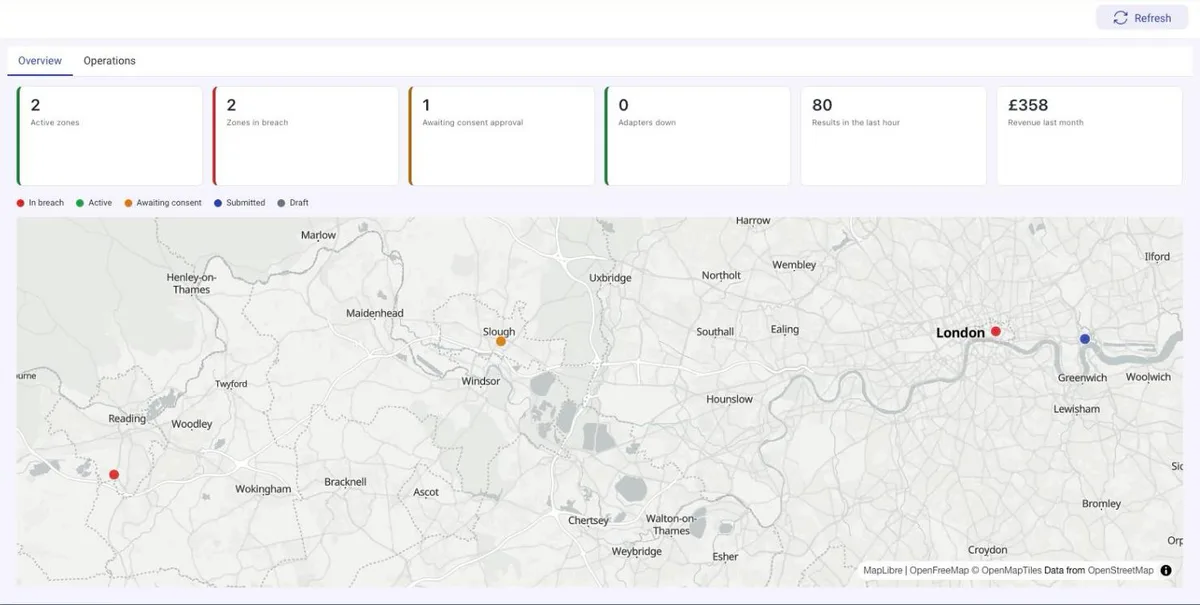Click the London label on the map
The width and height of the screenshot is (1200, 605).
960,333
